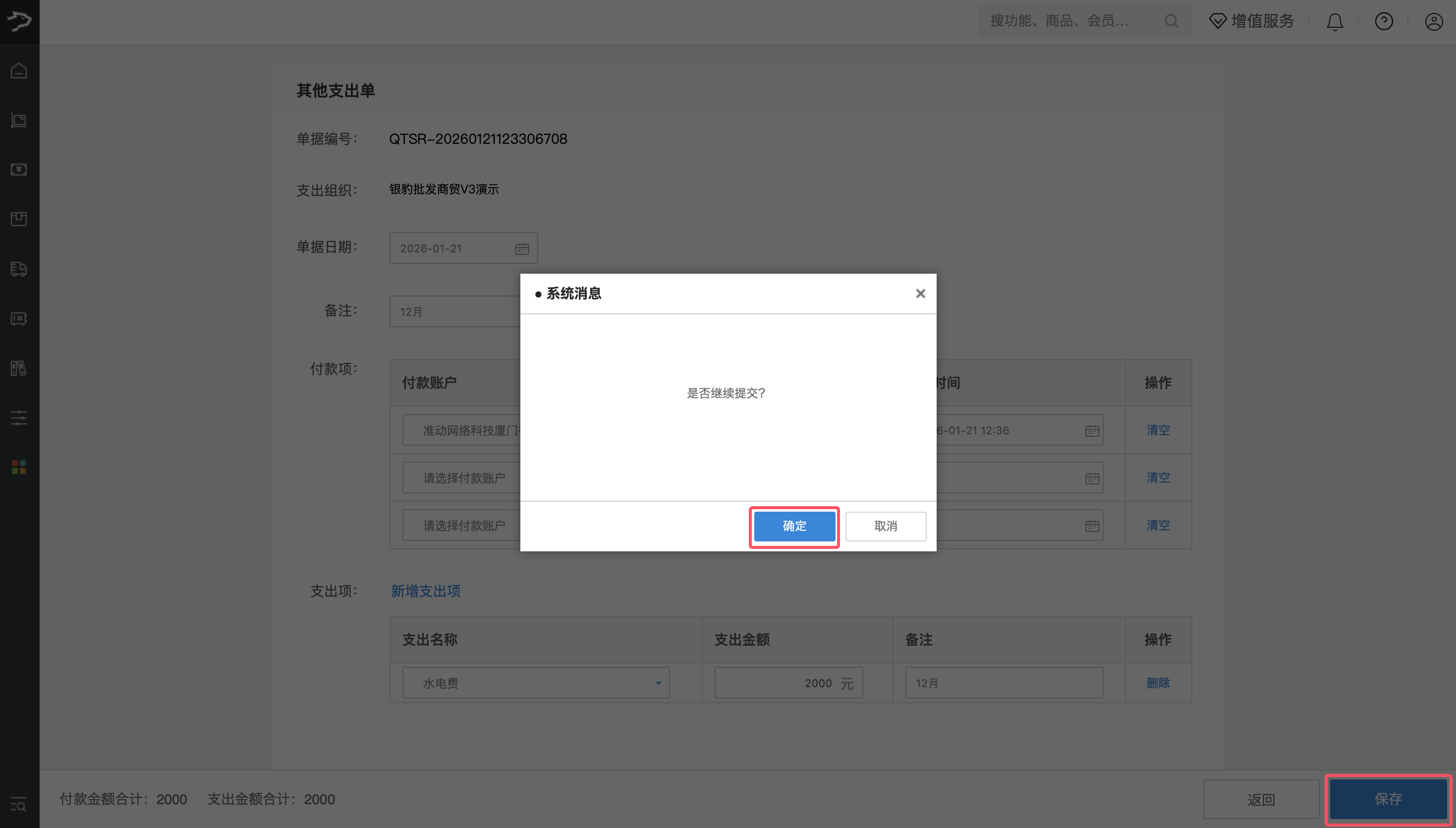Select the settings sliders icon in the sidebar
Viewport: 1456px width, 828px height.
(x=19, y=418)
